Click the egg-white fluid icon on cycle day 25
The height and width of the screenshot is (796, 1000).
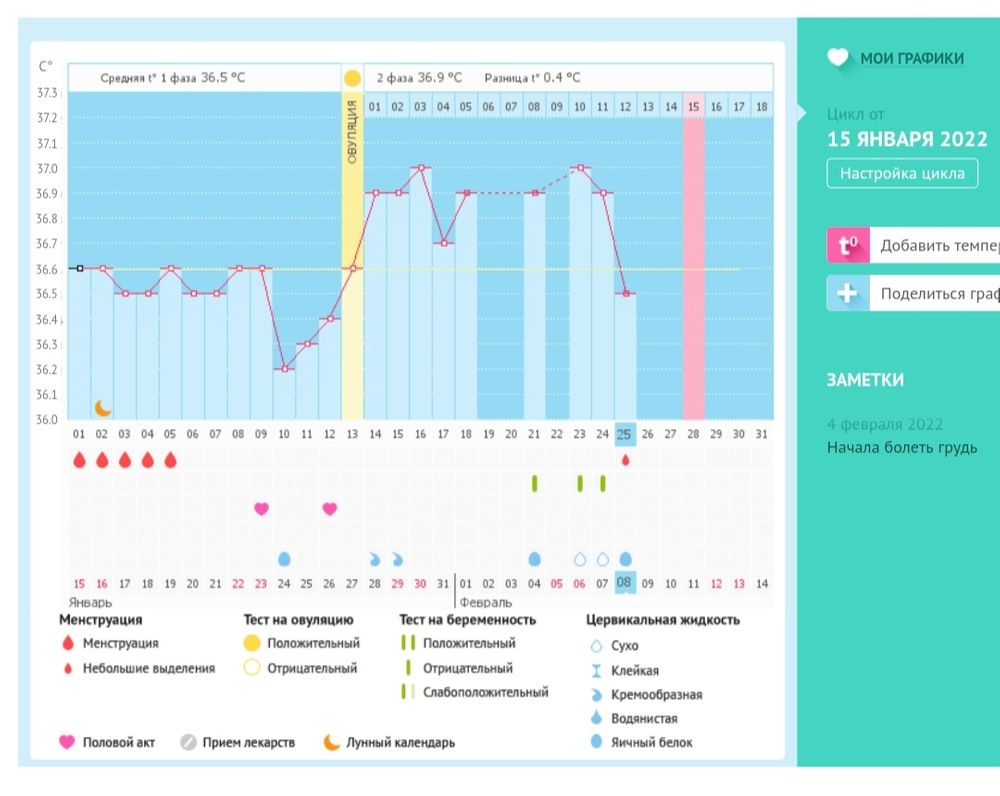[625, 559]
